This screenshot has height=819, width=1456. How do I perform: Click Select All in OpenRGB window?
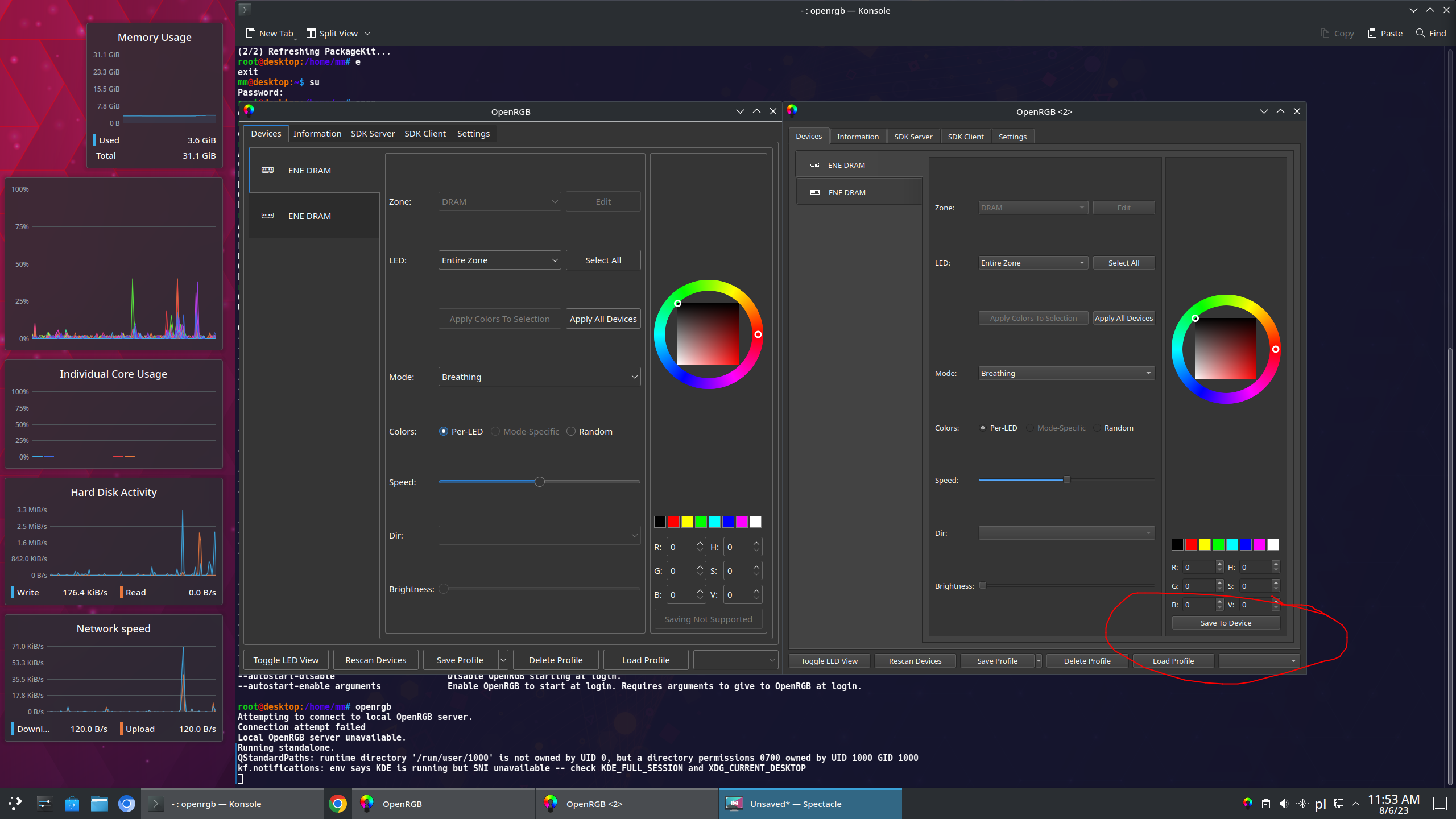click(x=603, y=260)
